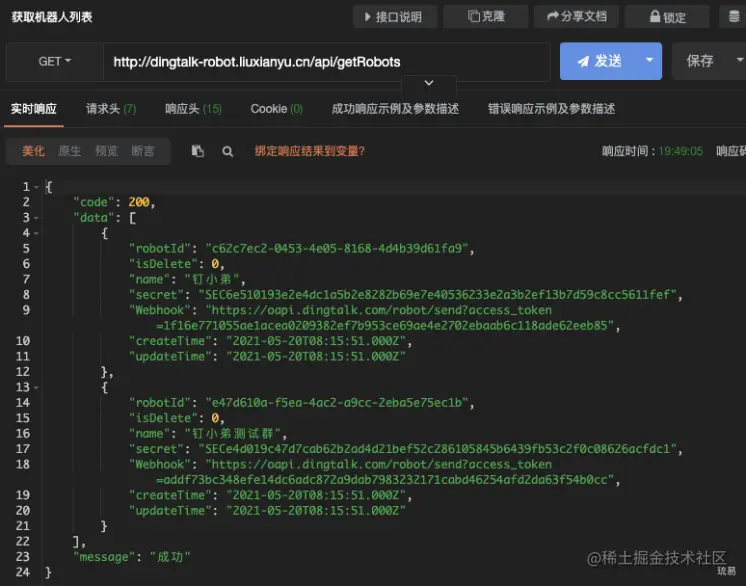Click the "code": 200 line

tap(114, 202)
